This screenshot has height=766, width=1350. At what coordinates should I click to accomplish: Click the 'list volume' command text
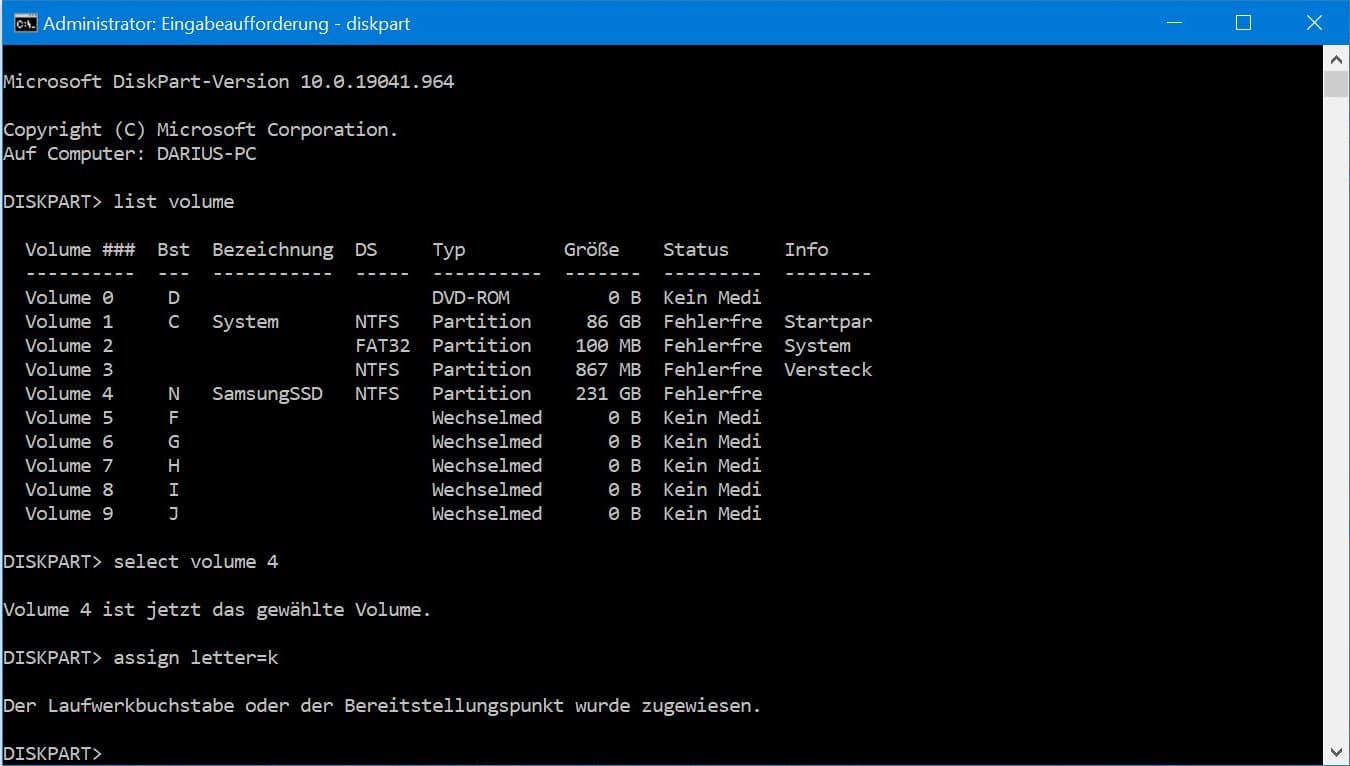coord(173,202)
